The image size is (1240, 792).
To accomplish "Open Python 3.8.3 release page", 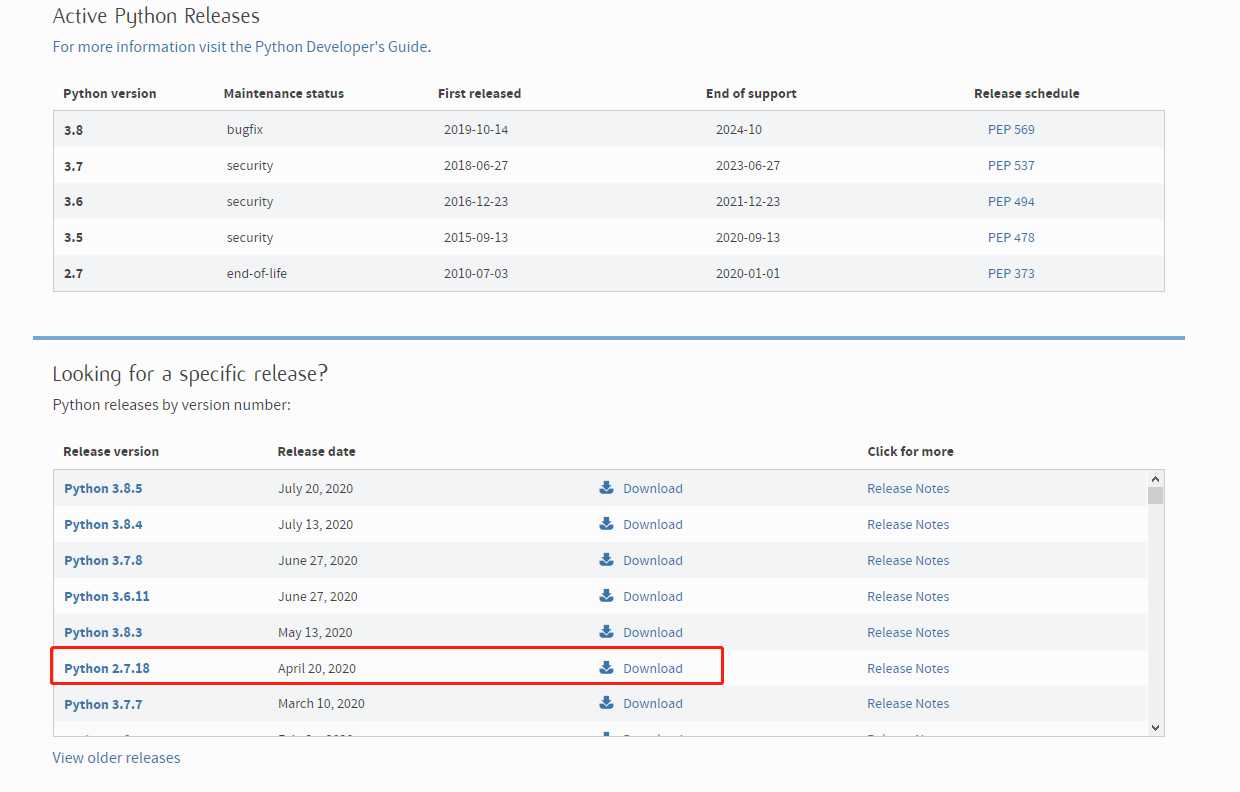I will pyautogui.click(x=103, y=633).
